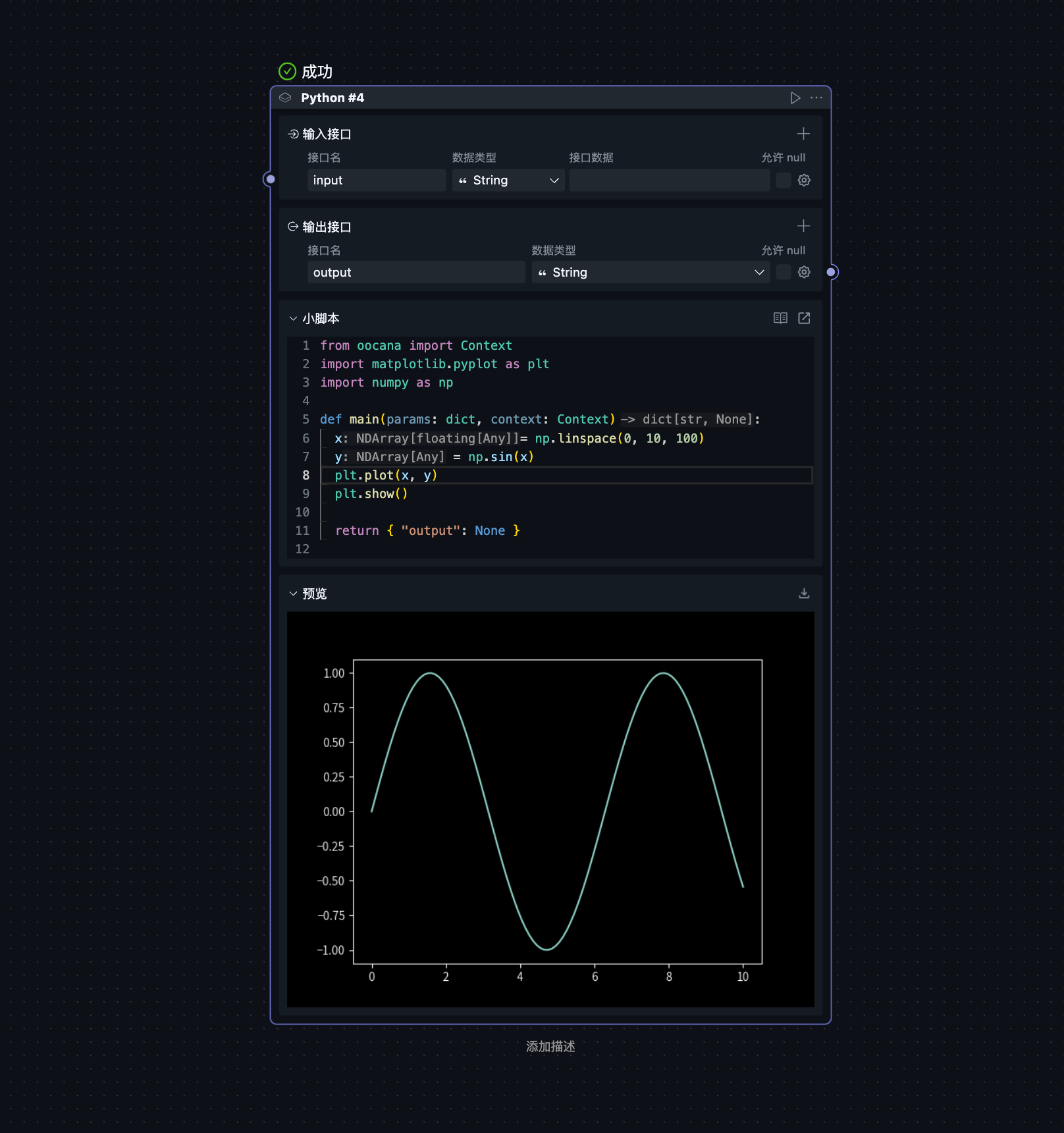Place cursor on plt.plot(x, y) line
Screen dimensions: 1064x1133
[x=386, y=475]
